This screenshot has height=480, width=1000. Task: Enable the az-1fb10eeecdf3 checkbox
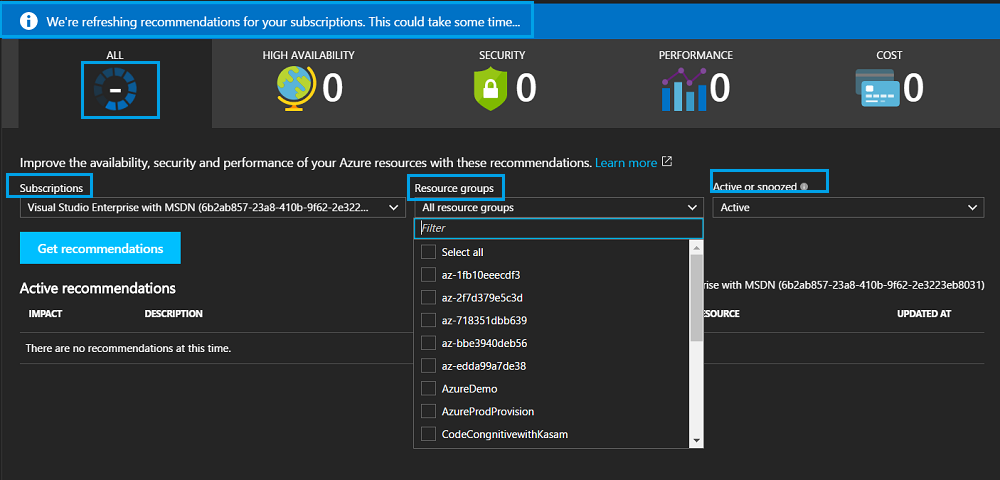coord(429,275)
